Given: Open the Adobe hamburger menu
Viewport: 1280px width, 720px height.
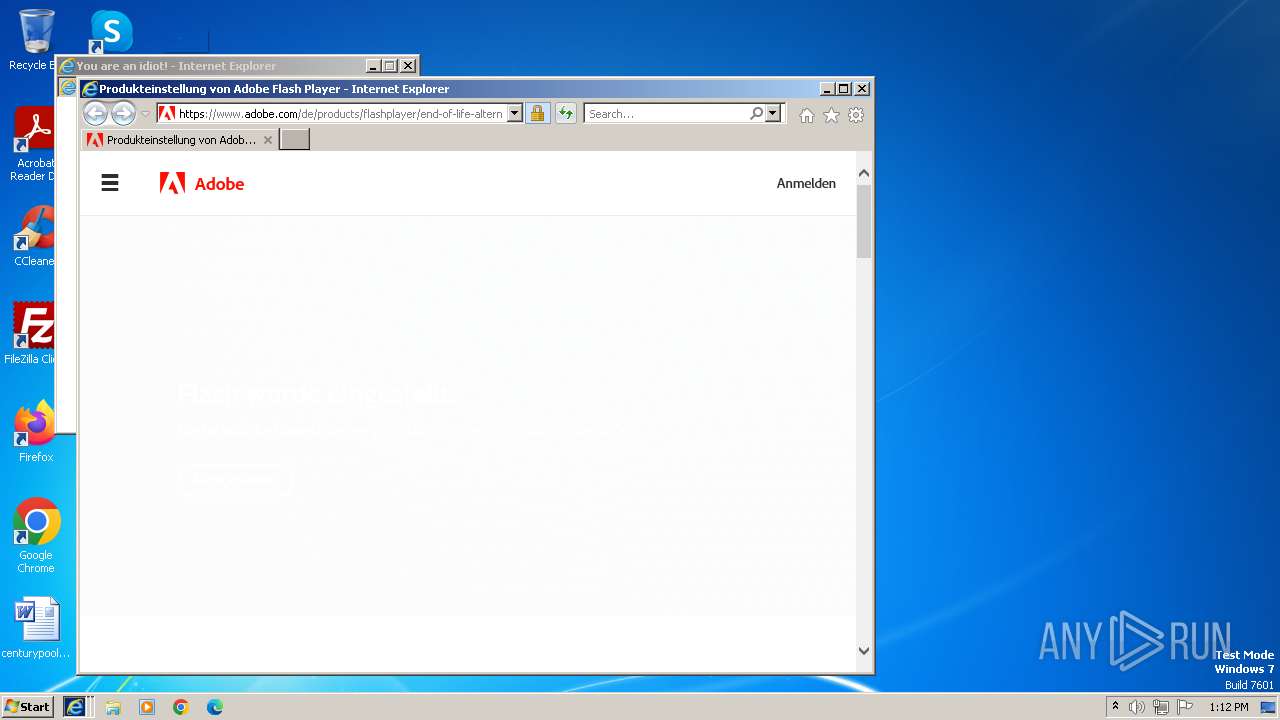Looking at the screenshot, I should (110, 183).
